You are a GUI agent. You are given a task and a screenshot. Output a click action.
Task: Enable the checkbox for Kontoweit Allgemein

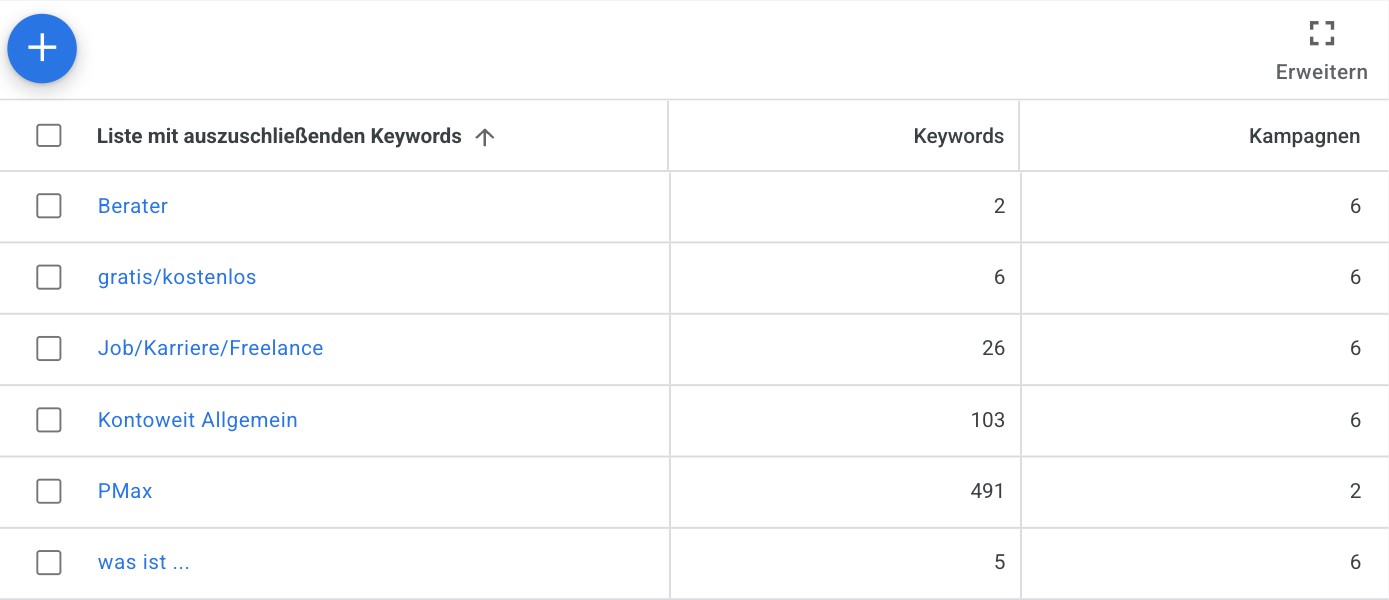click(49, 420)
